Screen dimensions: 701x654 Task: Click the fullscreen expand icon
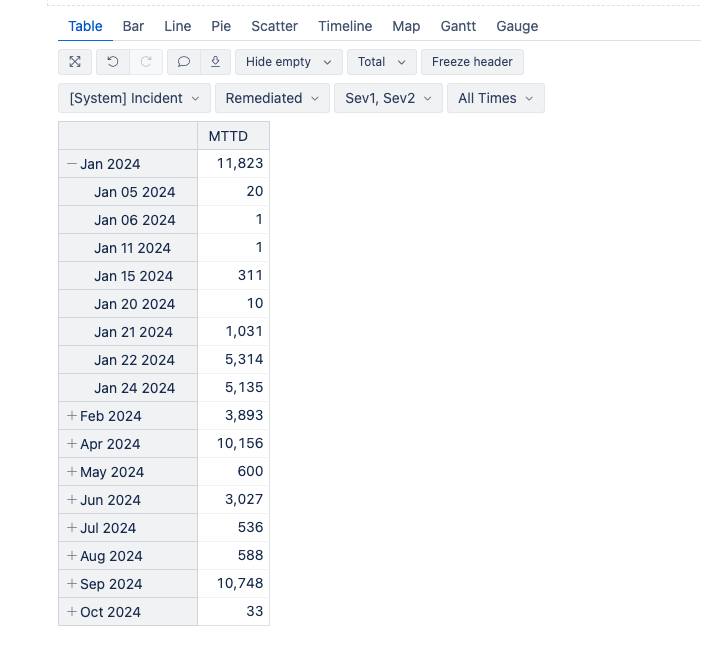tap(75, 62)
